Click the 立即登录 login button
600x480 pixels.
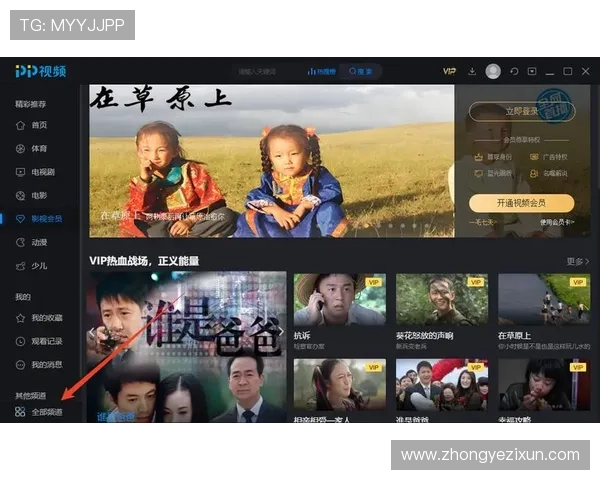point(522,111)
